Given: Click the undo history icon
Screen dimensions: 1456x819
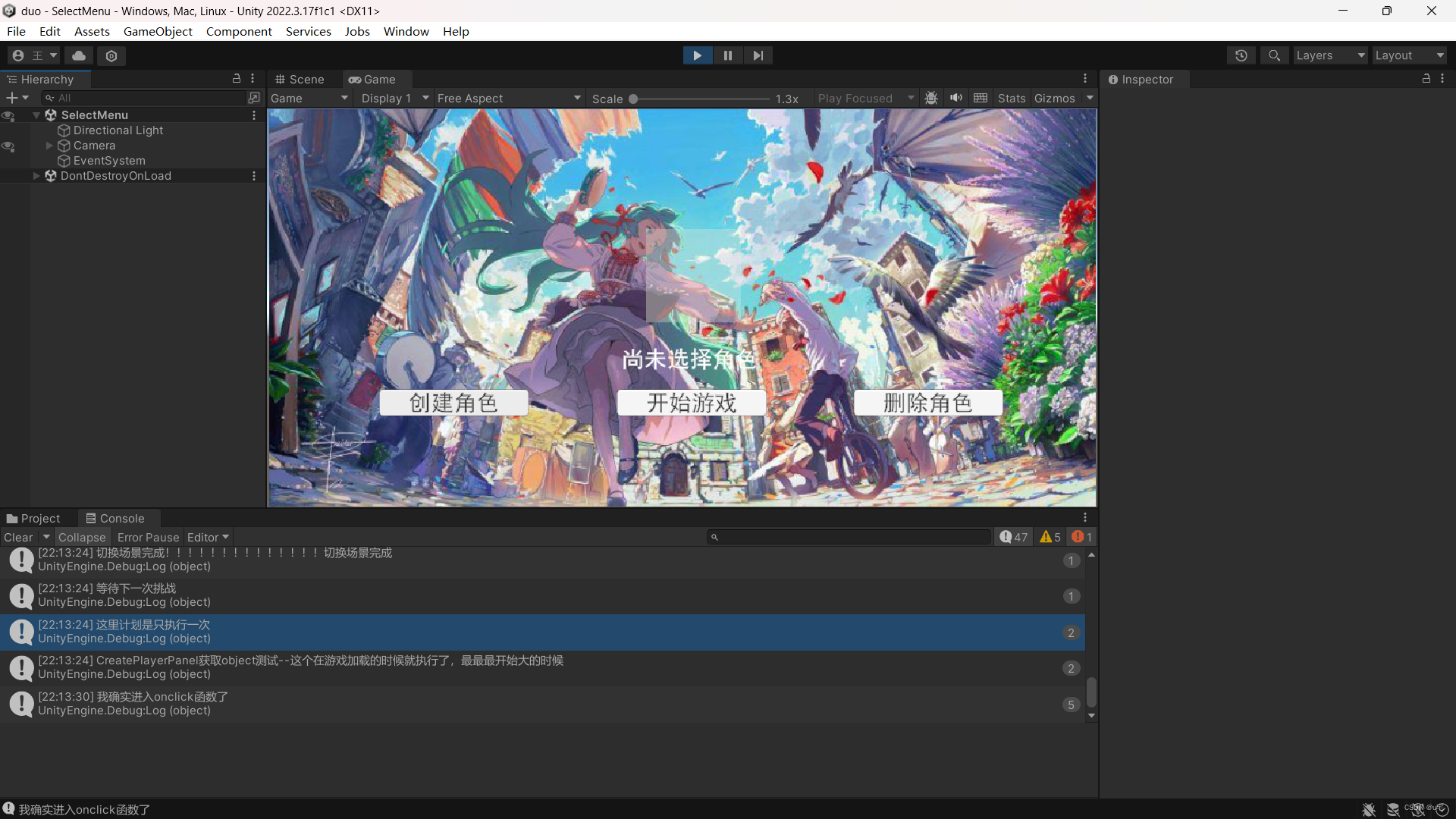Looking at the screenshot, I should [1241, 55].
